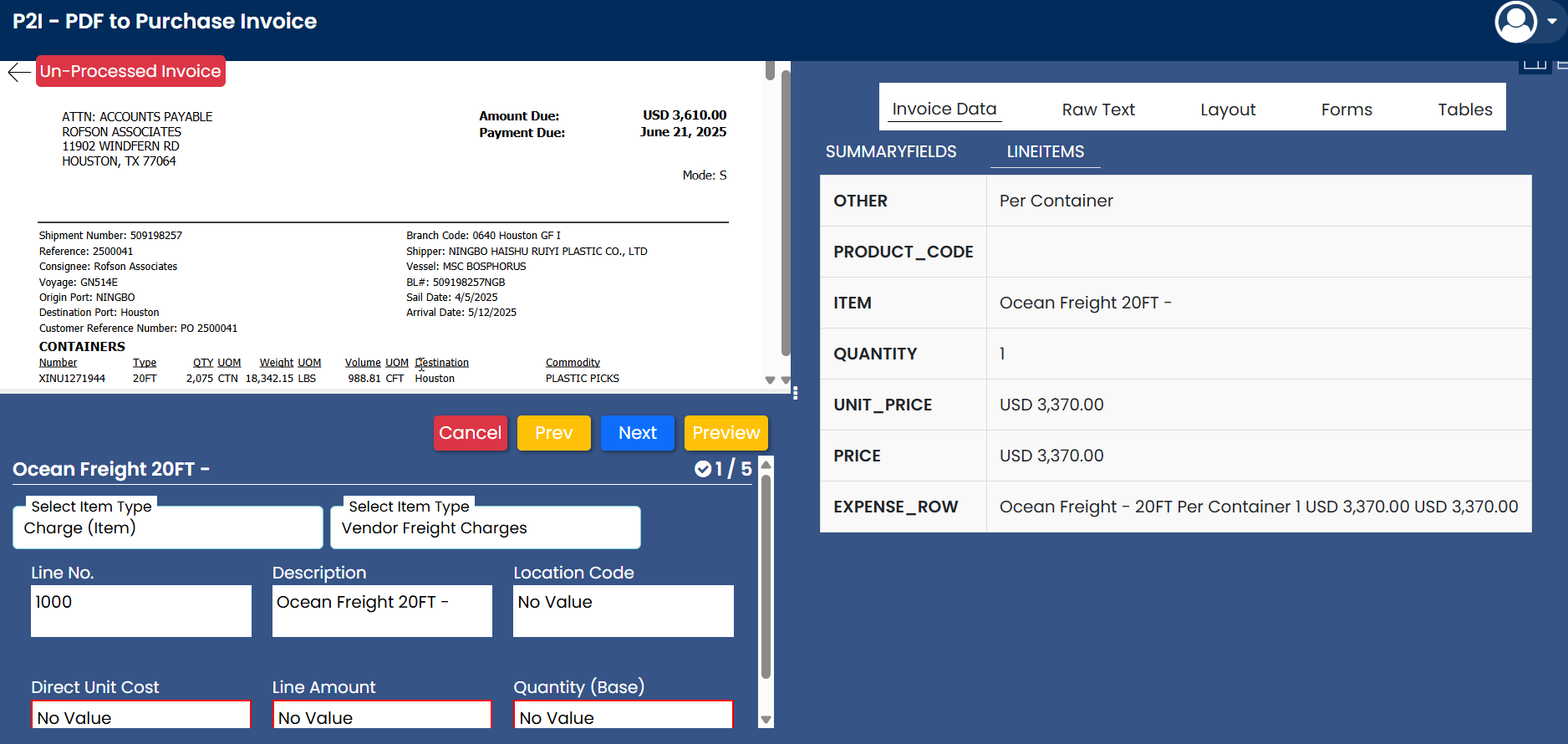The width and height of the screenshot is (1568, 744).
Task: Switch to the Raw Text tab
Action: [x=1097, y=110]
